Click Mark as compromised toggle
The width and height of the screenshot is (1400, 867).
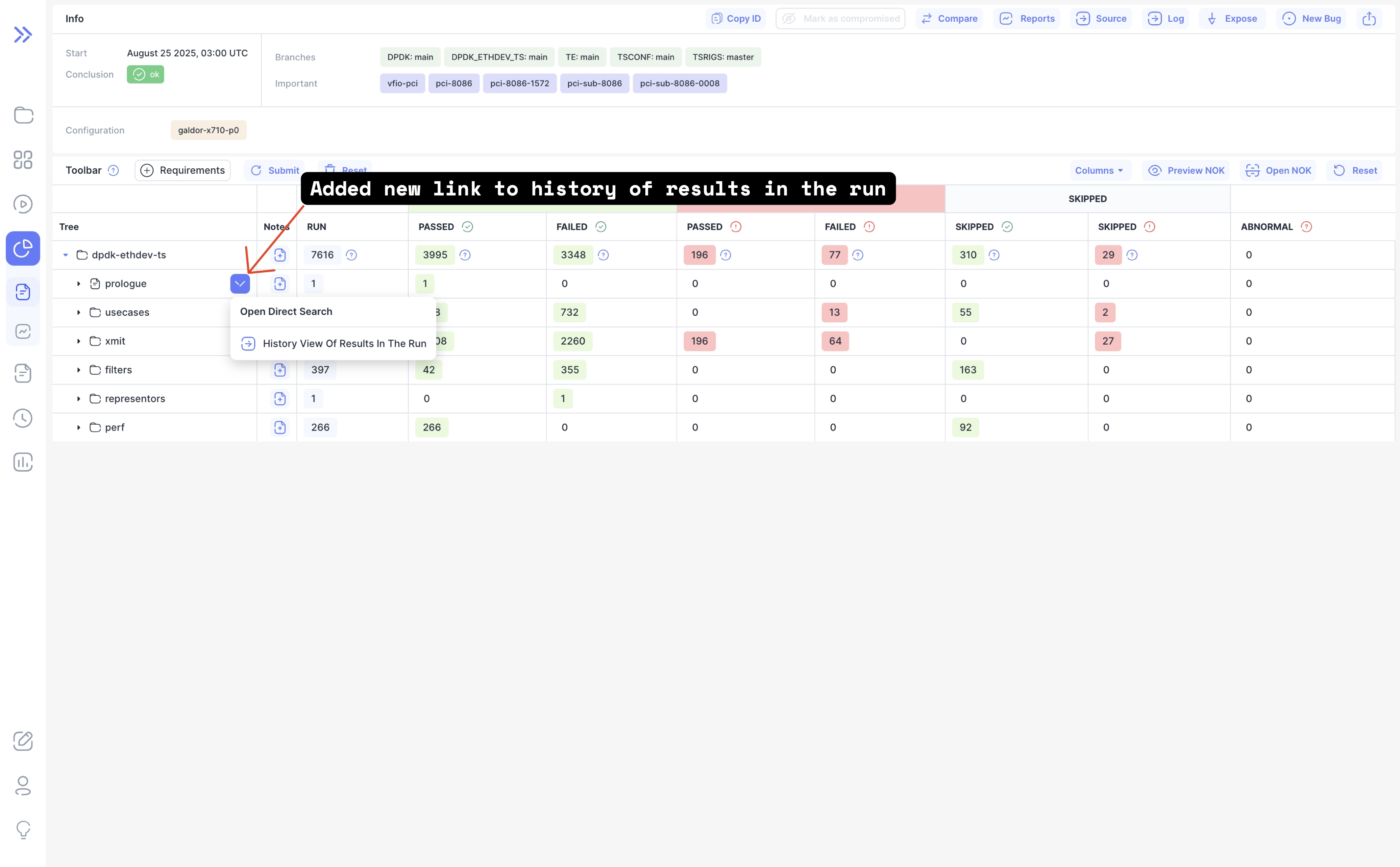click(840, 18)
